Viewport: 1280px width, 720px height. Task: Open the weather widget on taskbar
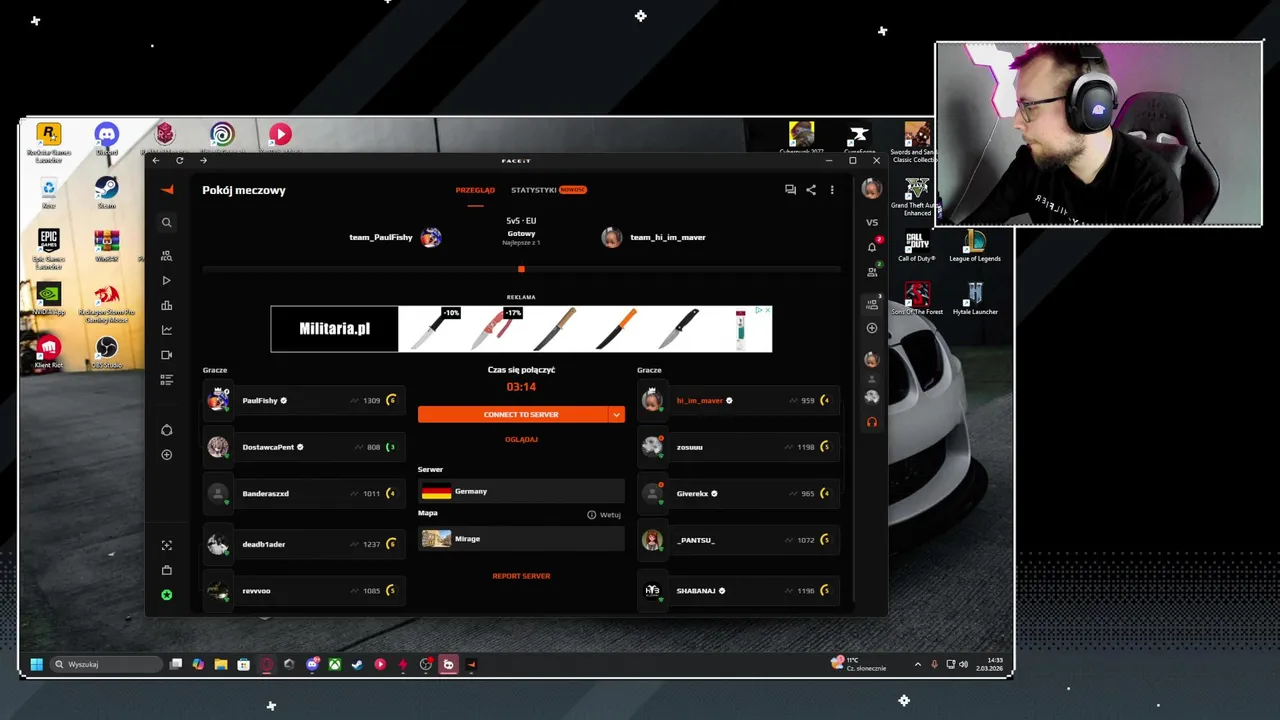pos(858,664)
